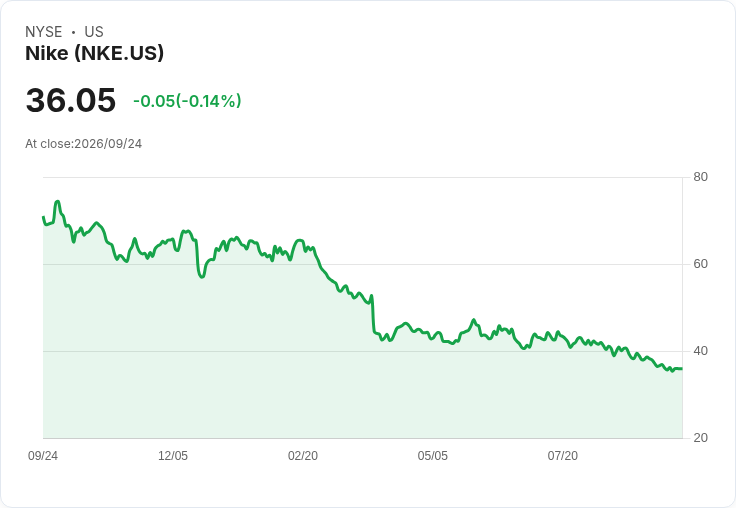The image size is (736, 508).
Task: Click the small peak in the line right of 05/05
Action: pyautogui.click(x=473, y=320)
